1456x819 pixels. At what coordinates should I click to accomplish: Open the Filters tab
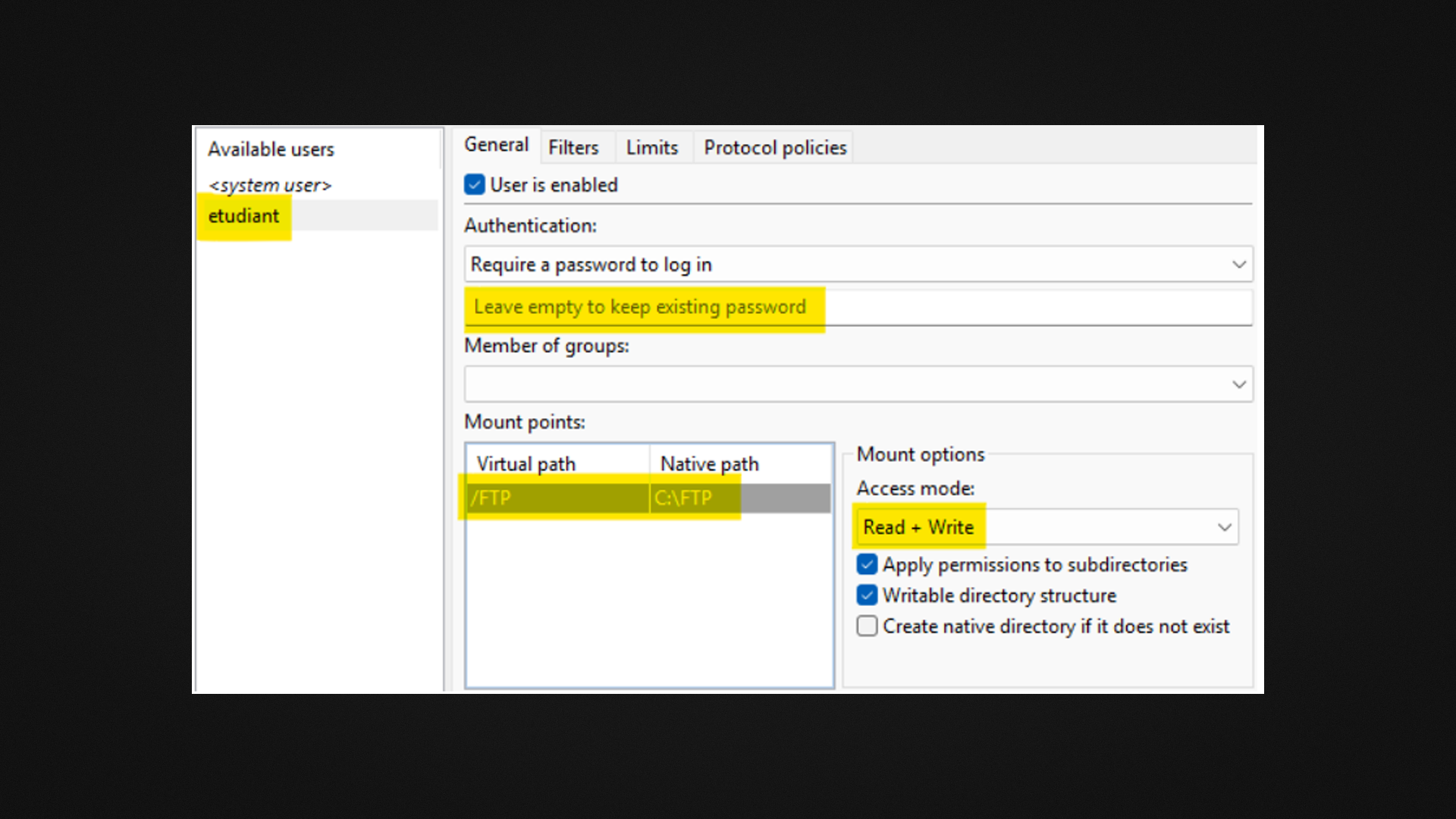[573, 147]
